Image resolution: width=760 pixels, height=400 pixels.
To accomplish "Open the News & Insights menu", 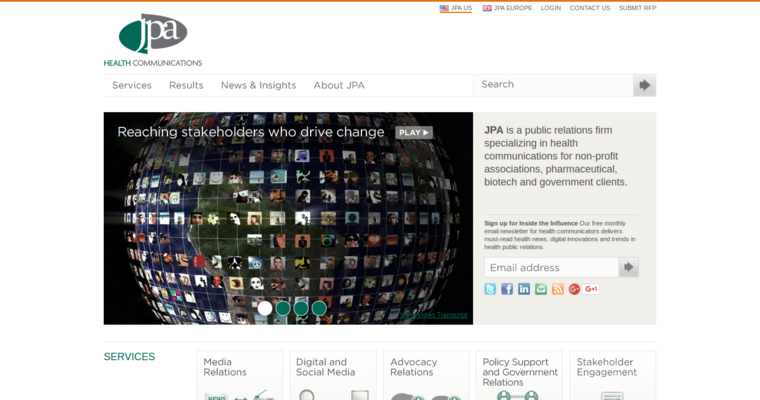I will tap(258, 85).
